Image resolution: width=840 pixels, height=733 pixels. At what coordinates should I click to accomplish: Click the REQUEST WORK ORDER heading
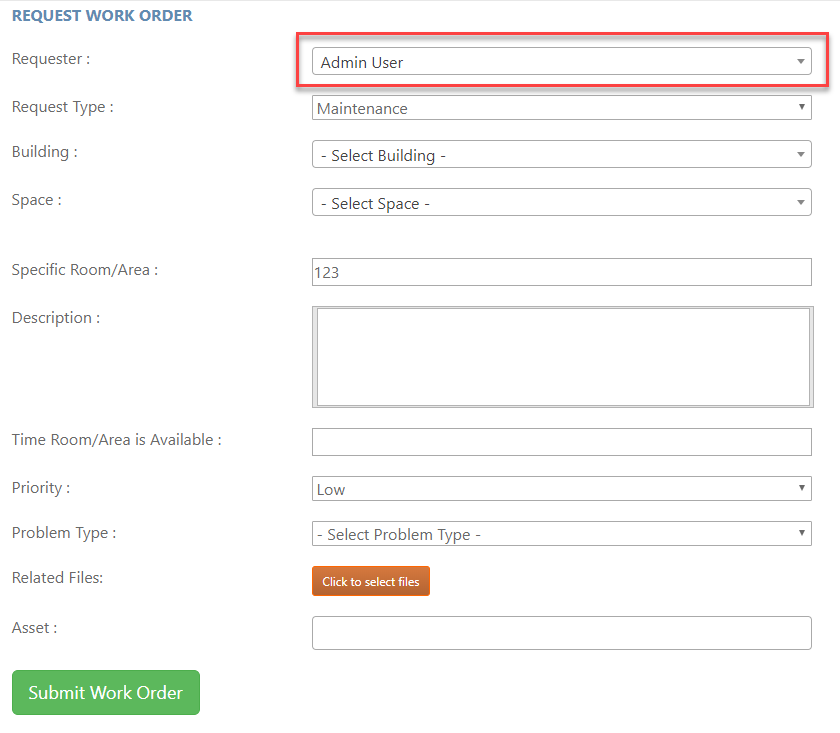101,16
